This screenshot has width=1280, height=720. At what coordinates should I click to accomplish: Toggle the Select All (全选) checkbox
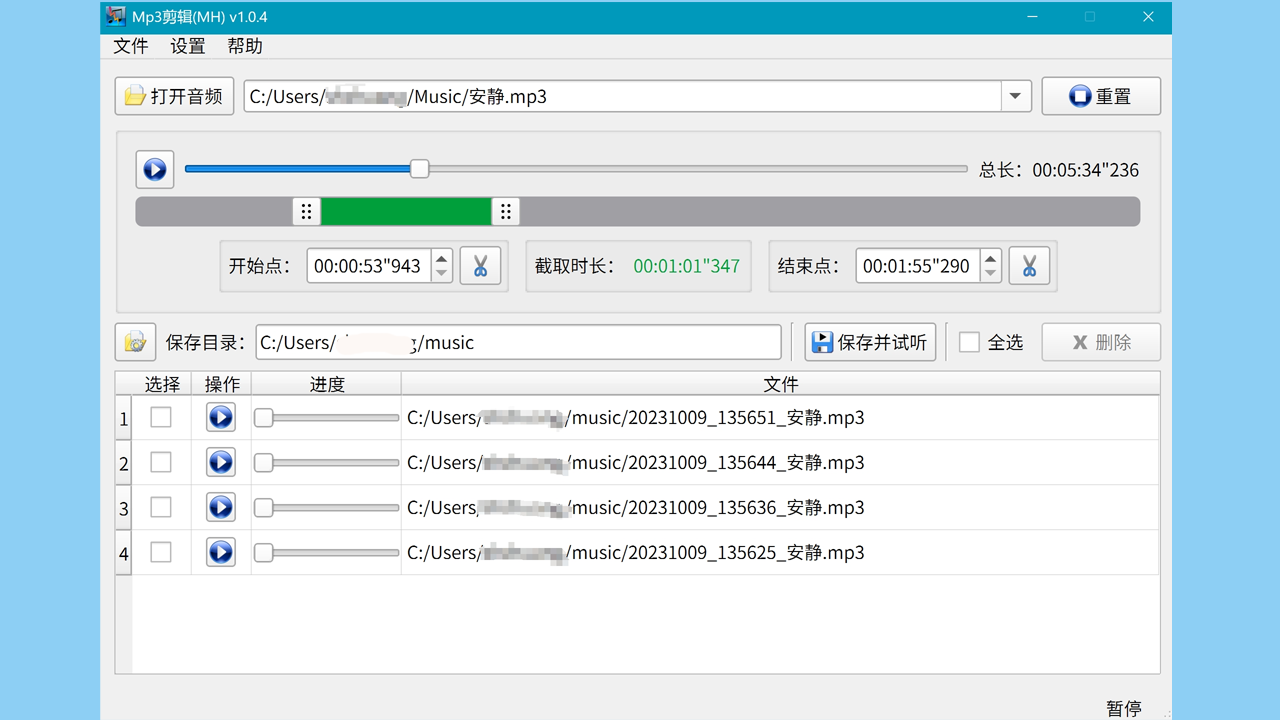click(x=969, y=342)
